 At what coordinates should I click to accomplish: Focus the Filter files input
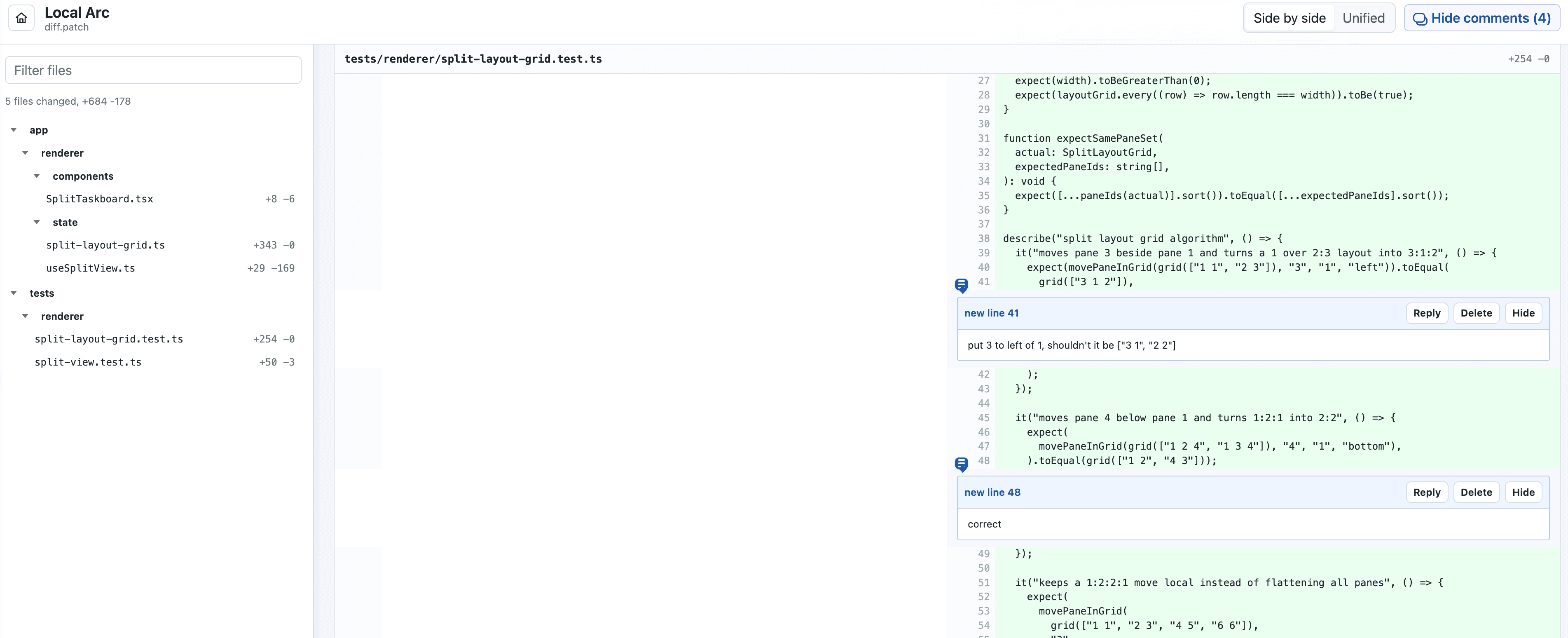click(153, 70)
